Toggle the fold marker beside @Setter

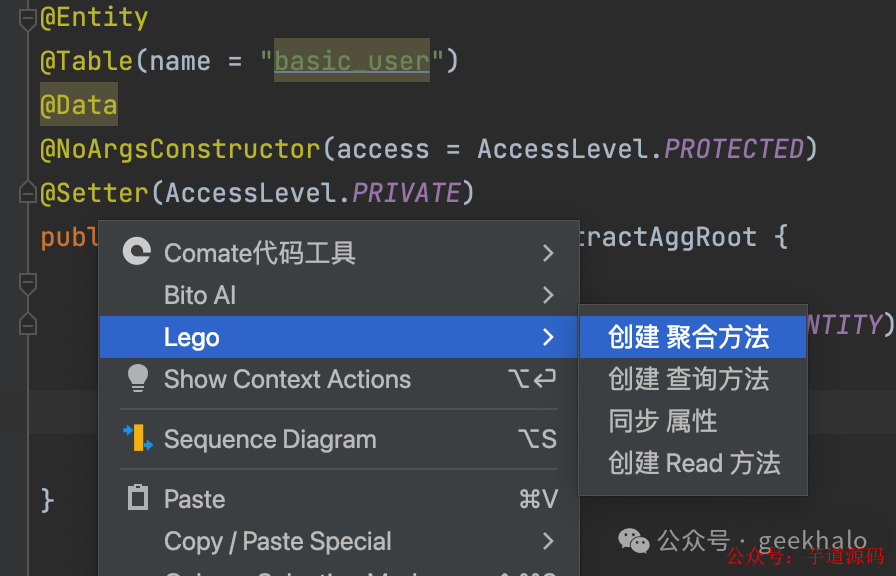point(27,192)
